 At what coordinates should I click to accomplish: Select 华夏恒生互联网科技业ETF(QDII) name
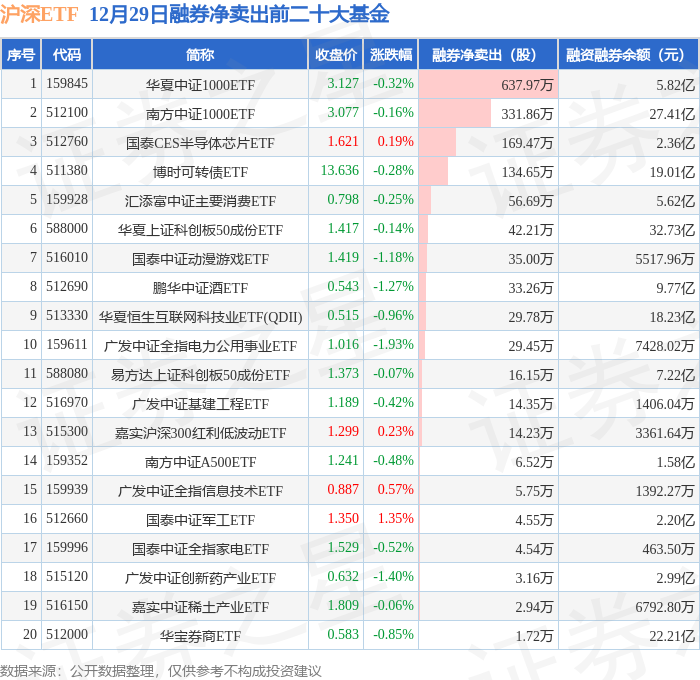tap(200, 317)
